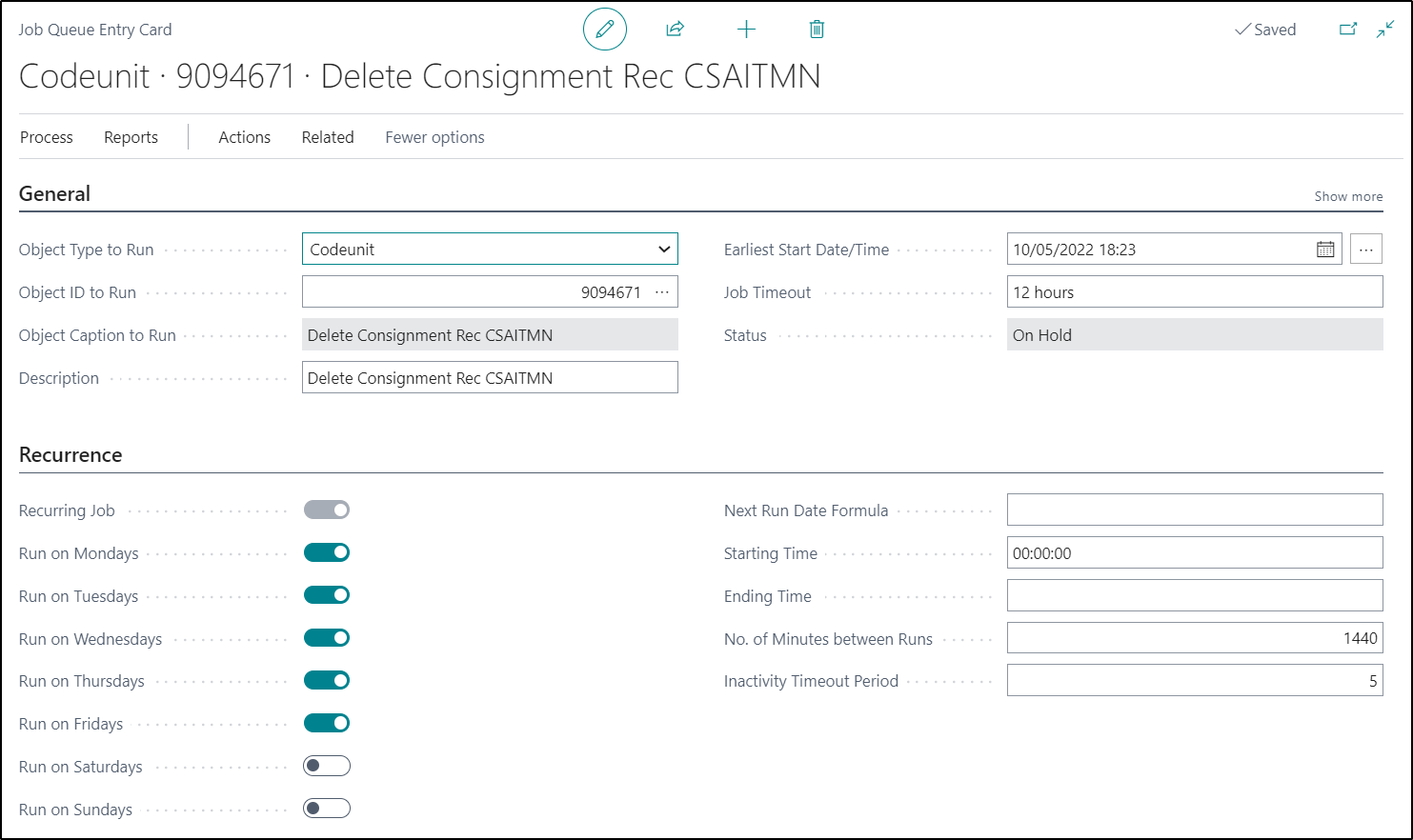Image resolution: width=1413 pixels, height=840 pixels.
Task: Open the Reports menu
Action: click(131, 137)
